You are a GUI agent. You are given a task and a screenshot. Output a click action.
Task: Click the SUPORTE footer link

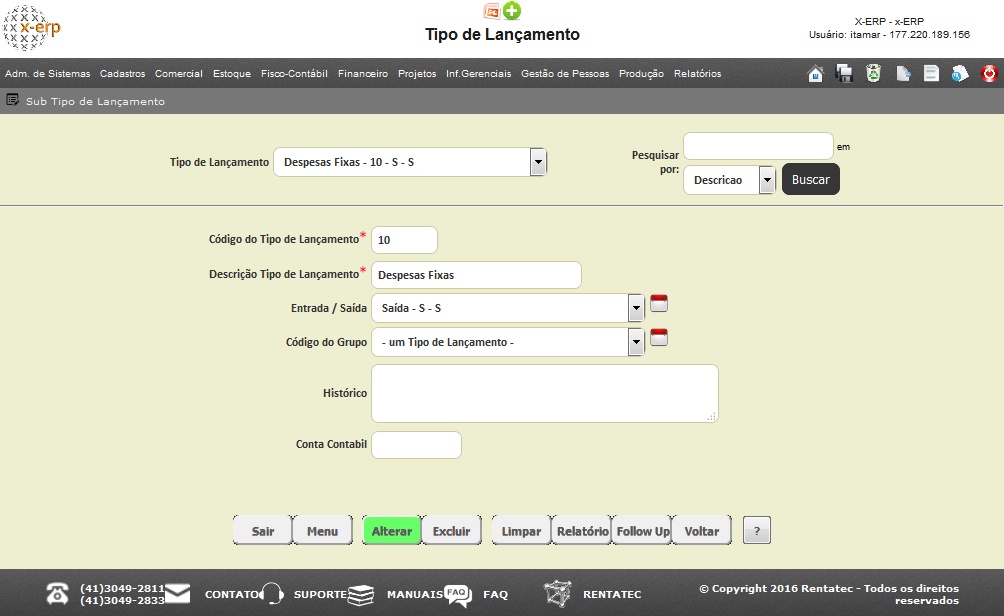pyautogui.click(x=320, y=594)
